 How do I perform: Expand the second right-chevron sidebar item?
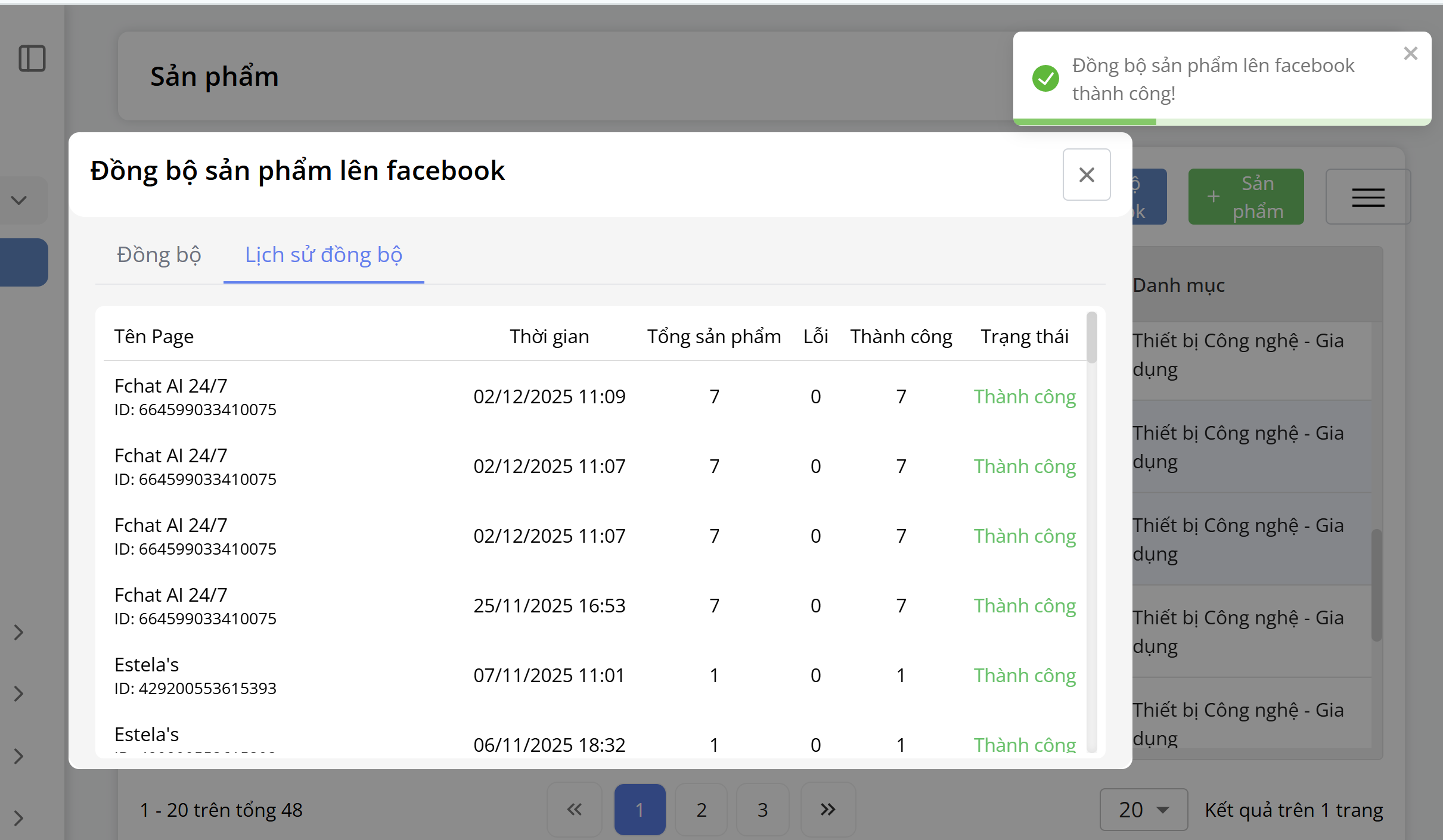click(19, 693)
